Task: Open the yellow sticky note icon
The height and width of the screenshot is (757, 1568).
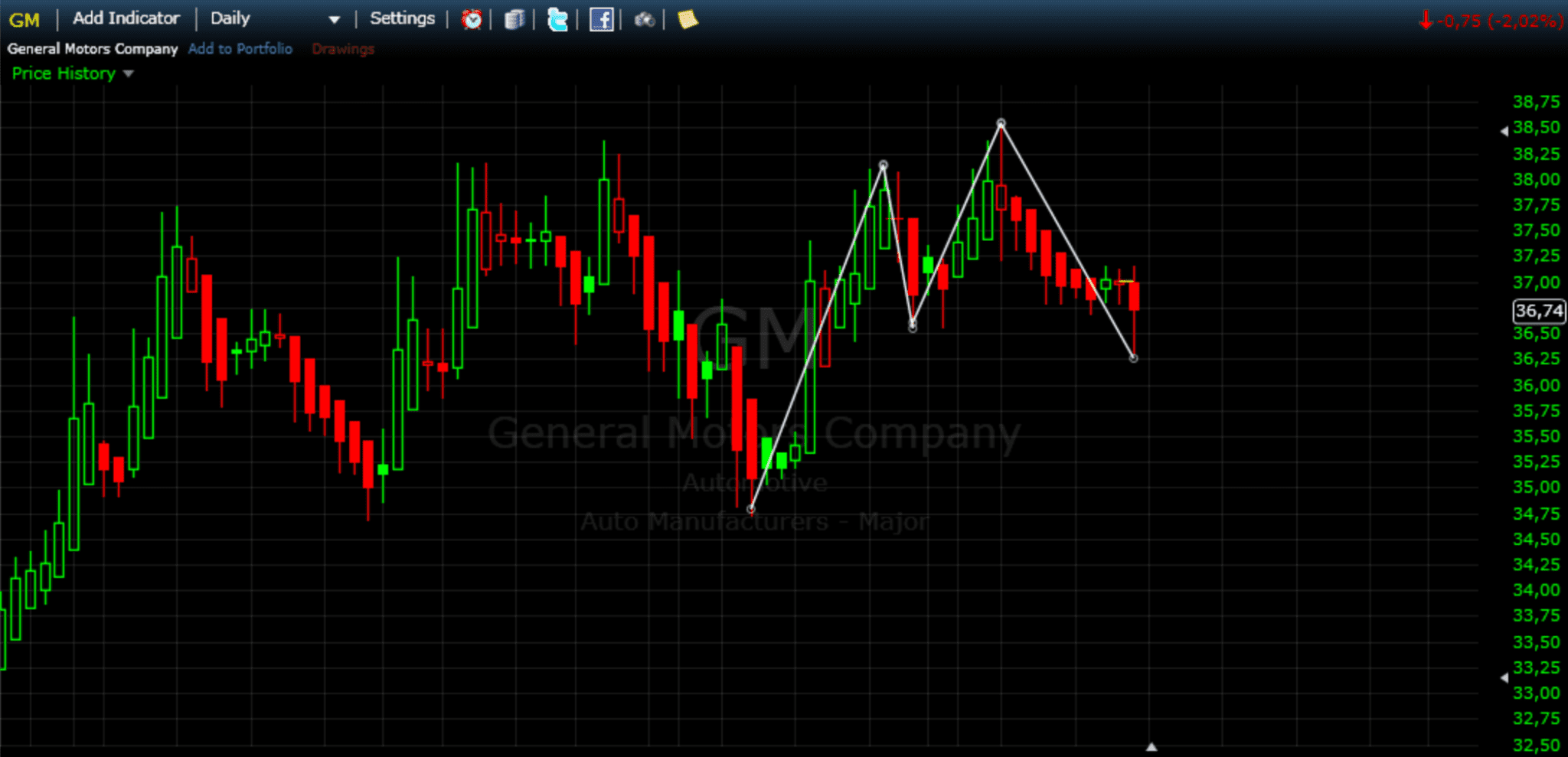Action: 688,19
